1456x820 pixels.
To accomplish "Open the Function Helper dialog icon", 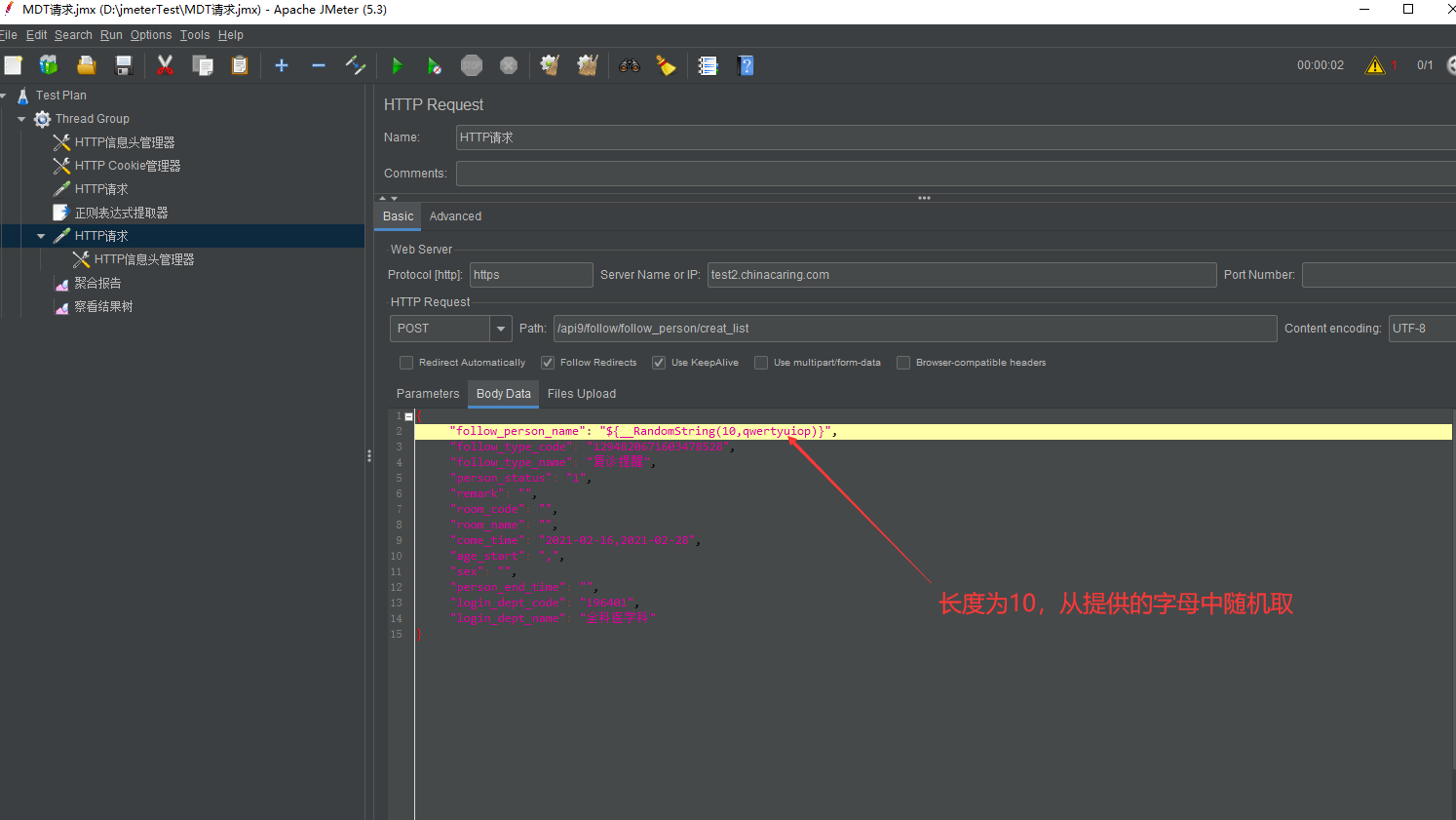I will tap(709, 65).
